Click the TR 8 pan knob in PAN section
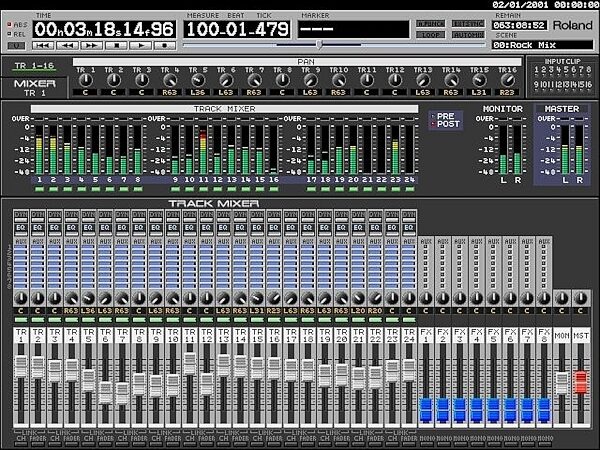 [282, 80]
